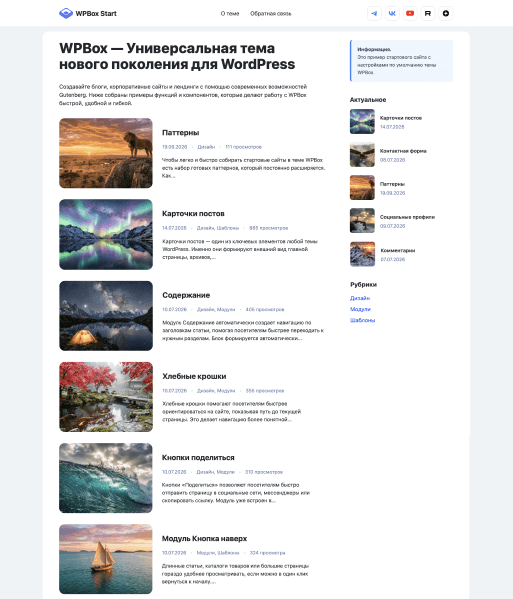Click the aurora lake post thumbnail
The image size is (513, 599).
click(x=106, y=234)
